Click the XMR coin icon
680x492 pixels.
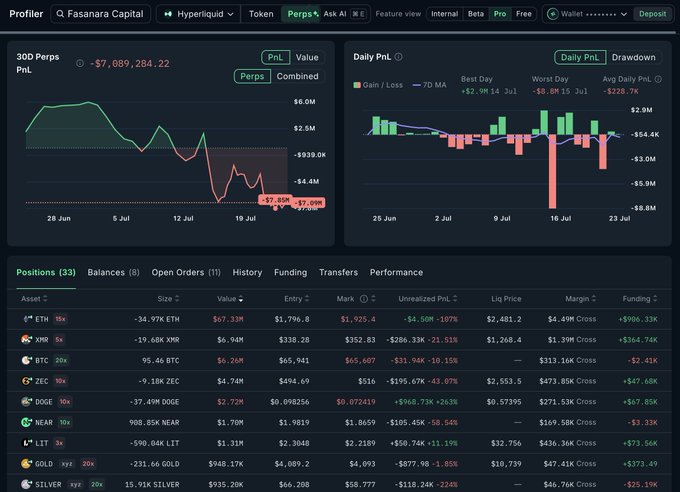[x=26, y=339]
